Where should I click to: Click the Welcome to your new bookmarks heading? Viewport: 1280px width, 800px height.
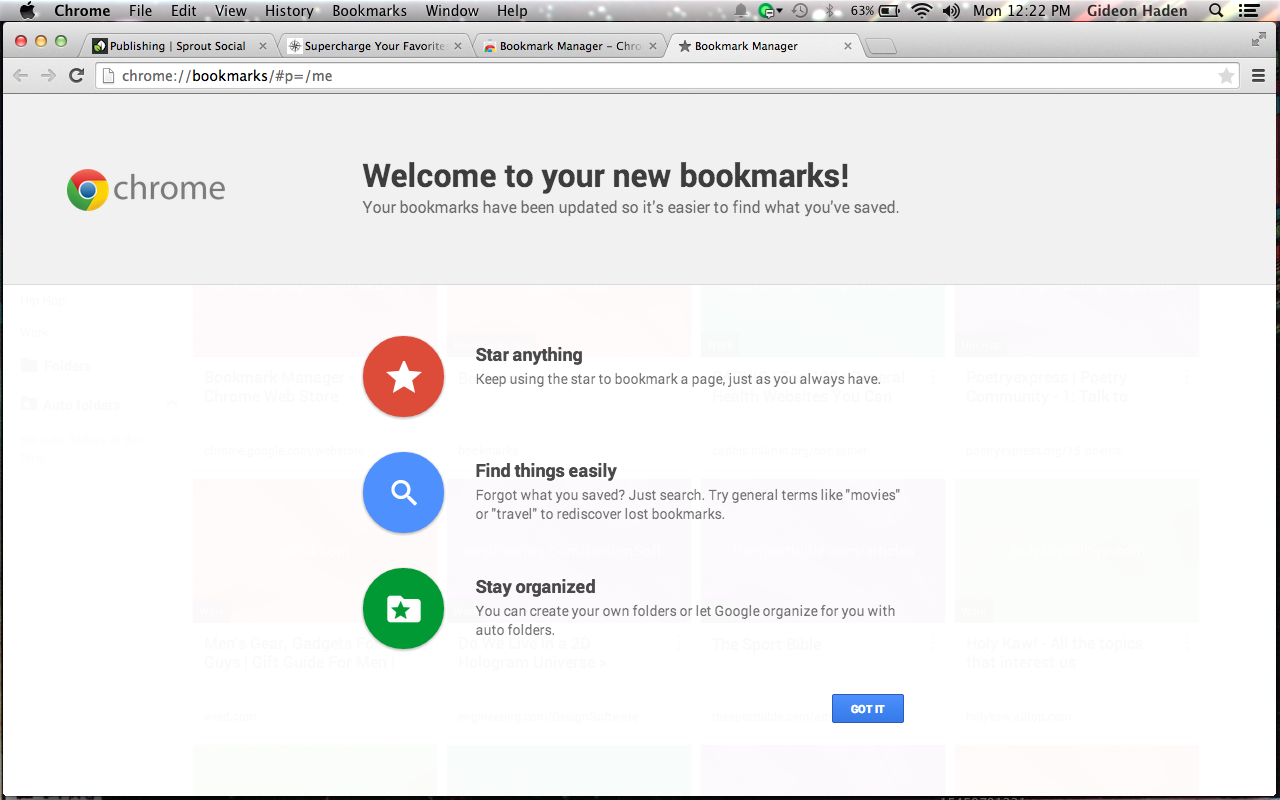tap(605, 175)
